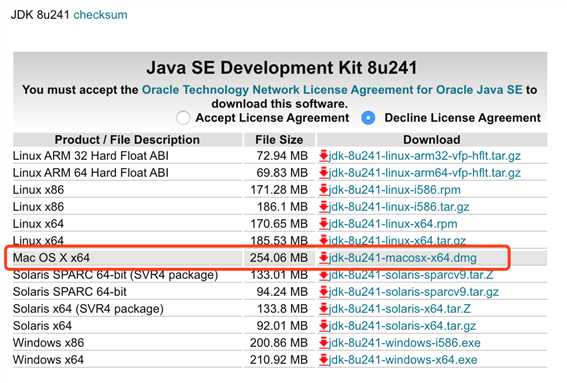The image size is (567, 383).
Task: Click download icon for linux-x64.rpm
Action: [324, 224]
